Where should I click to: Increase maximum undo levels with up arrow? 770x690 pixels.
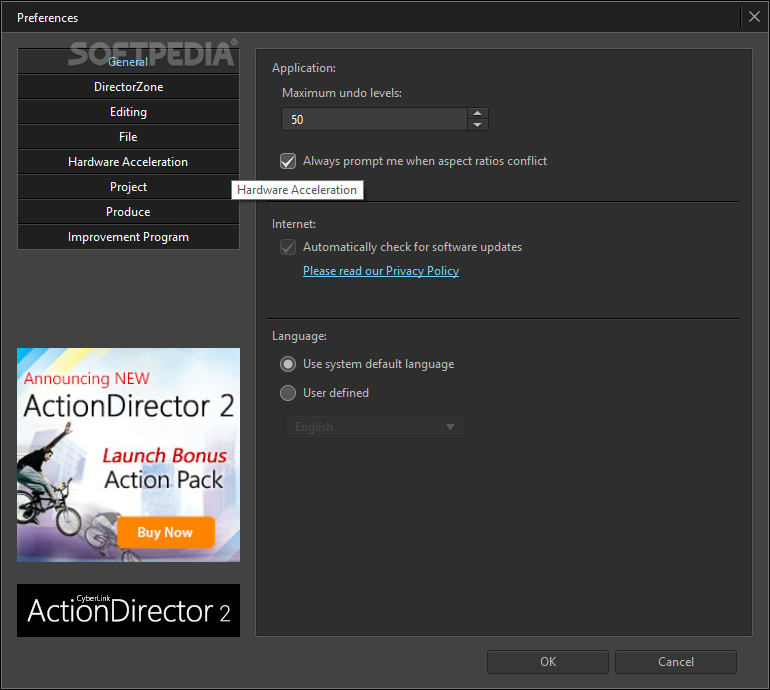click(x=477, y=113)
